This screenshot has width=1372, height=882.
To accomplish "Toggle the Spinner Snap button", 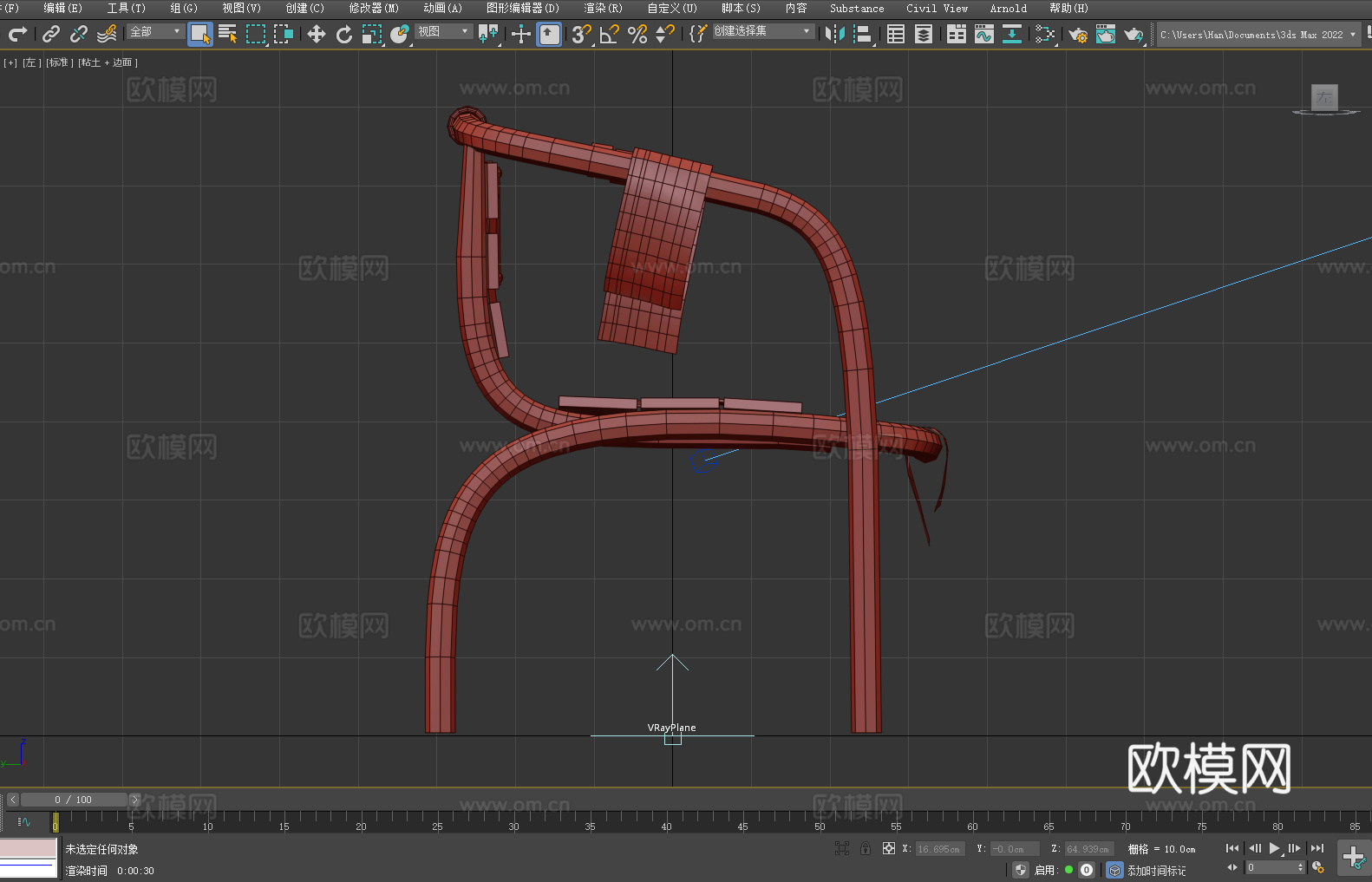I will (x=665, y=34).
